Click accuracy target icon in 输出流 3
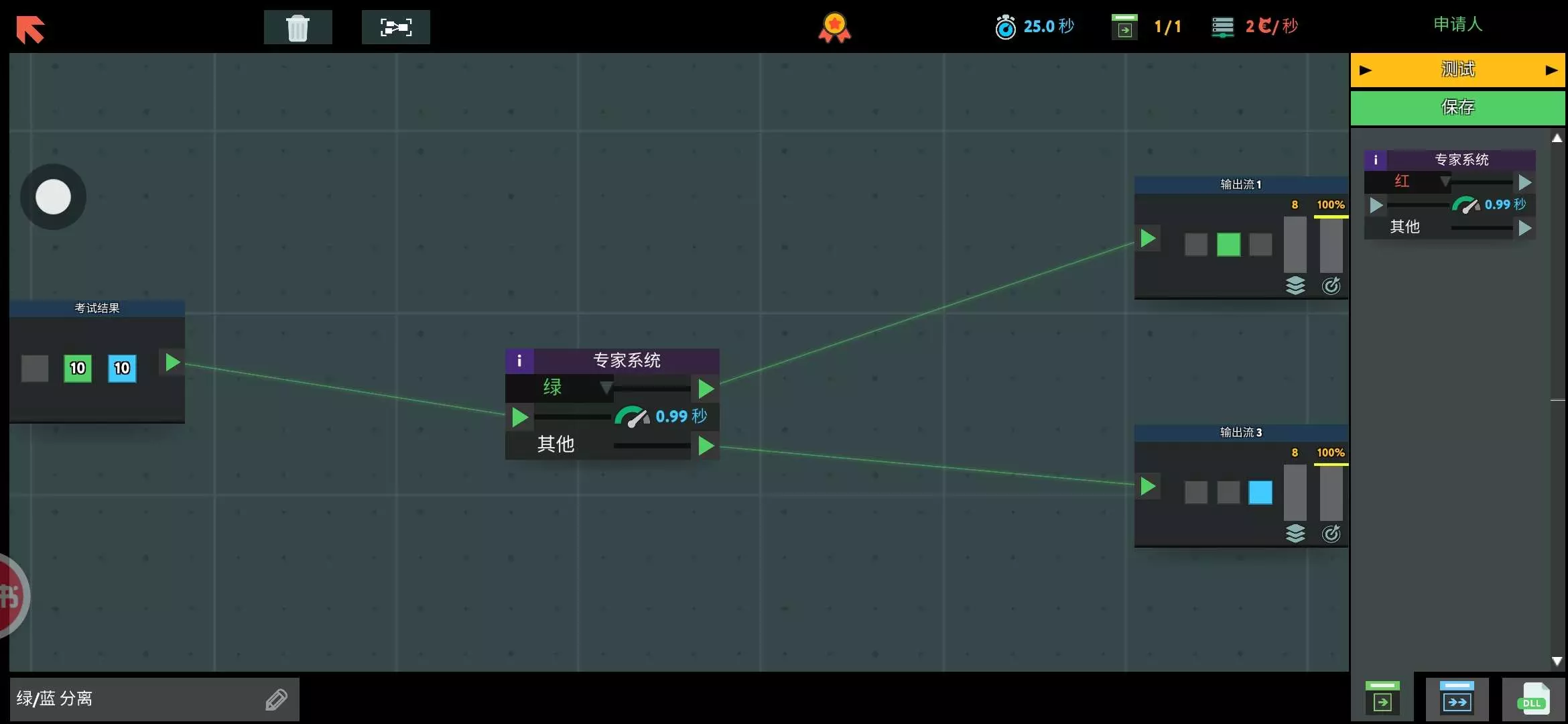This screenshot has height=724, width=1568. coord(1331,534)
